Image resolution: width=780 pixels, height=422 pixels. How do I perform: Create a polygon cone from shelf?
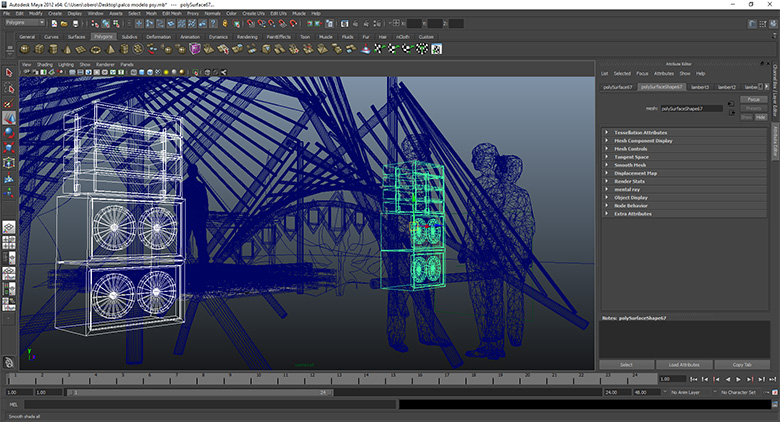[x=67, y=49]
